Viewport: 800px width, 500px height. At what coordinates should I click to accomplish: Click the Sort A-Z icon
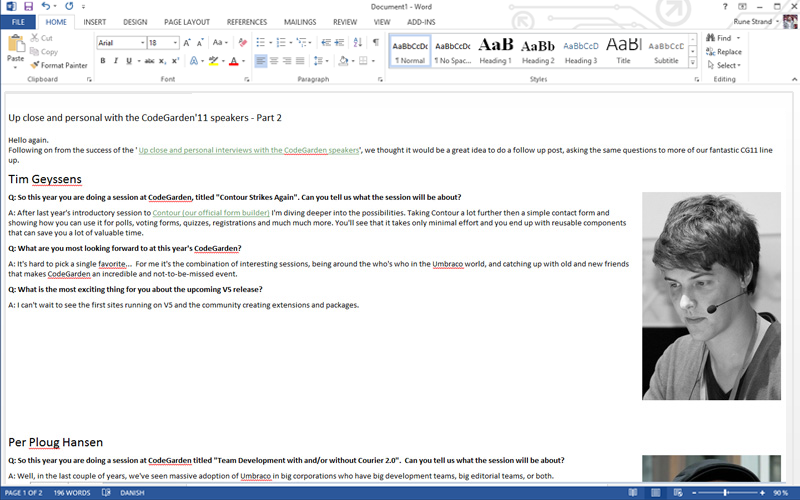point(358,42)
